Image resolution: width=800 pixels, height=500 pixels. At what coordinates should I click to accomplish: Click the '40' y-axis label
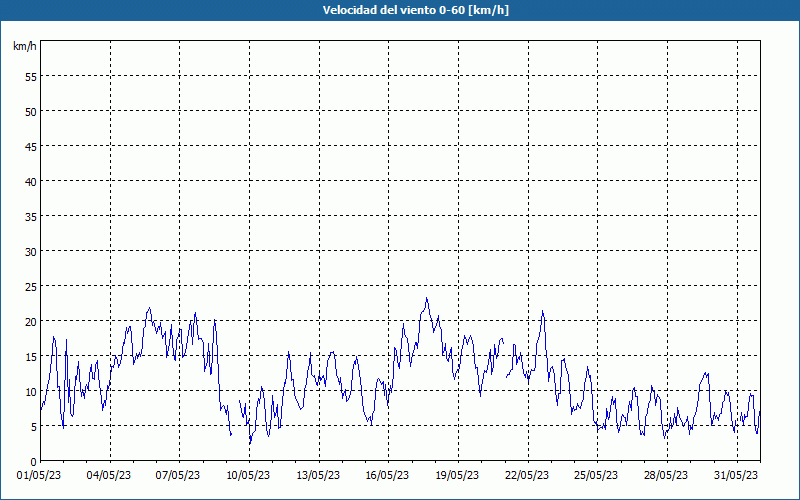[31, 182]
